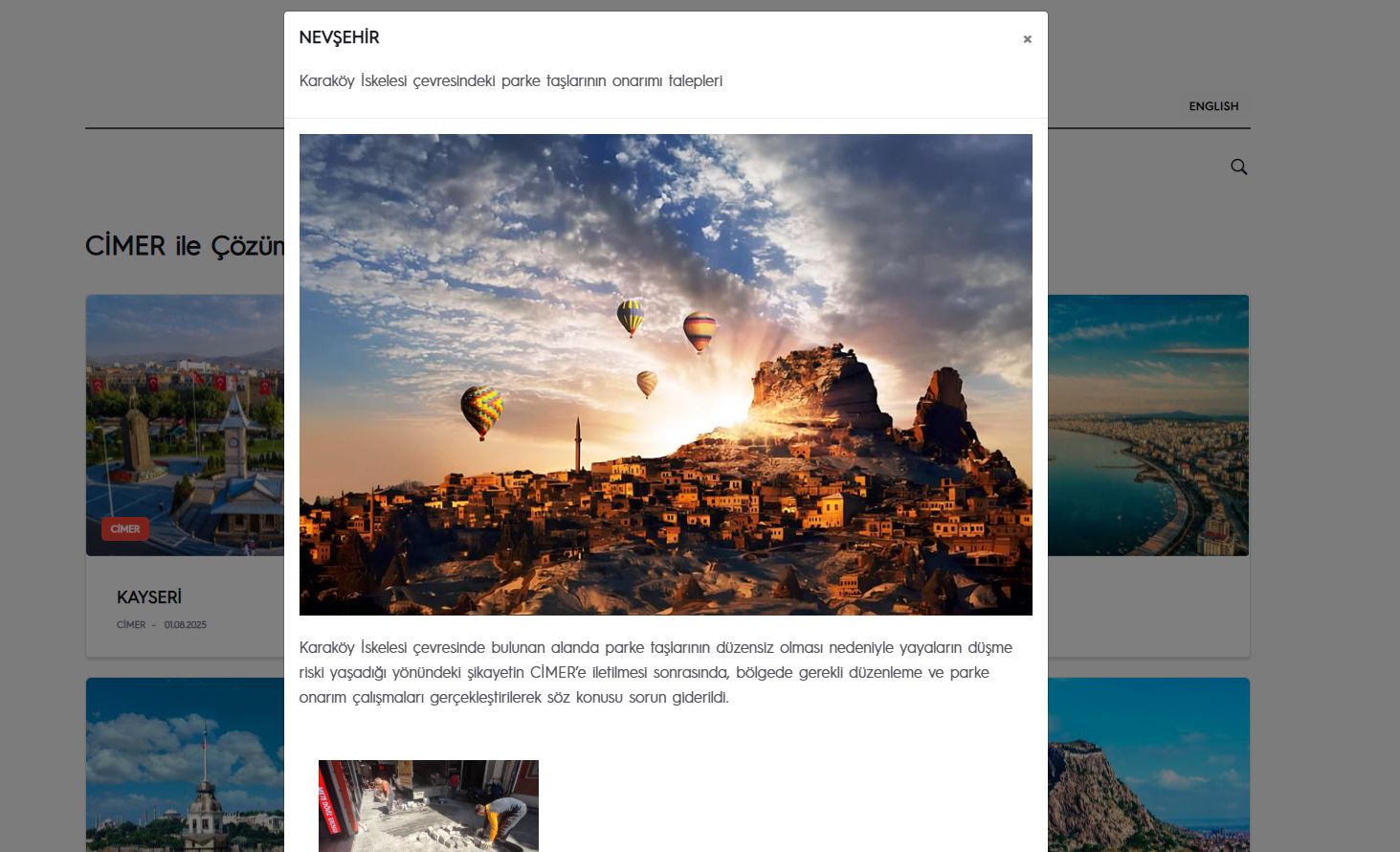The width and height of the screenshot is (1400, 852).
Task: Close the NEVŞEHİR modal dialog
Action: 1027,39
